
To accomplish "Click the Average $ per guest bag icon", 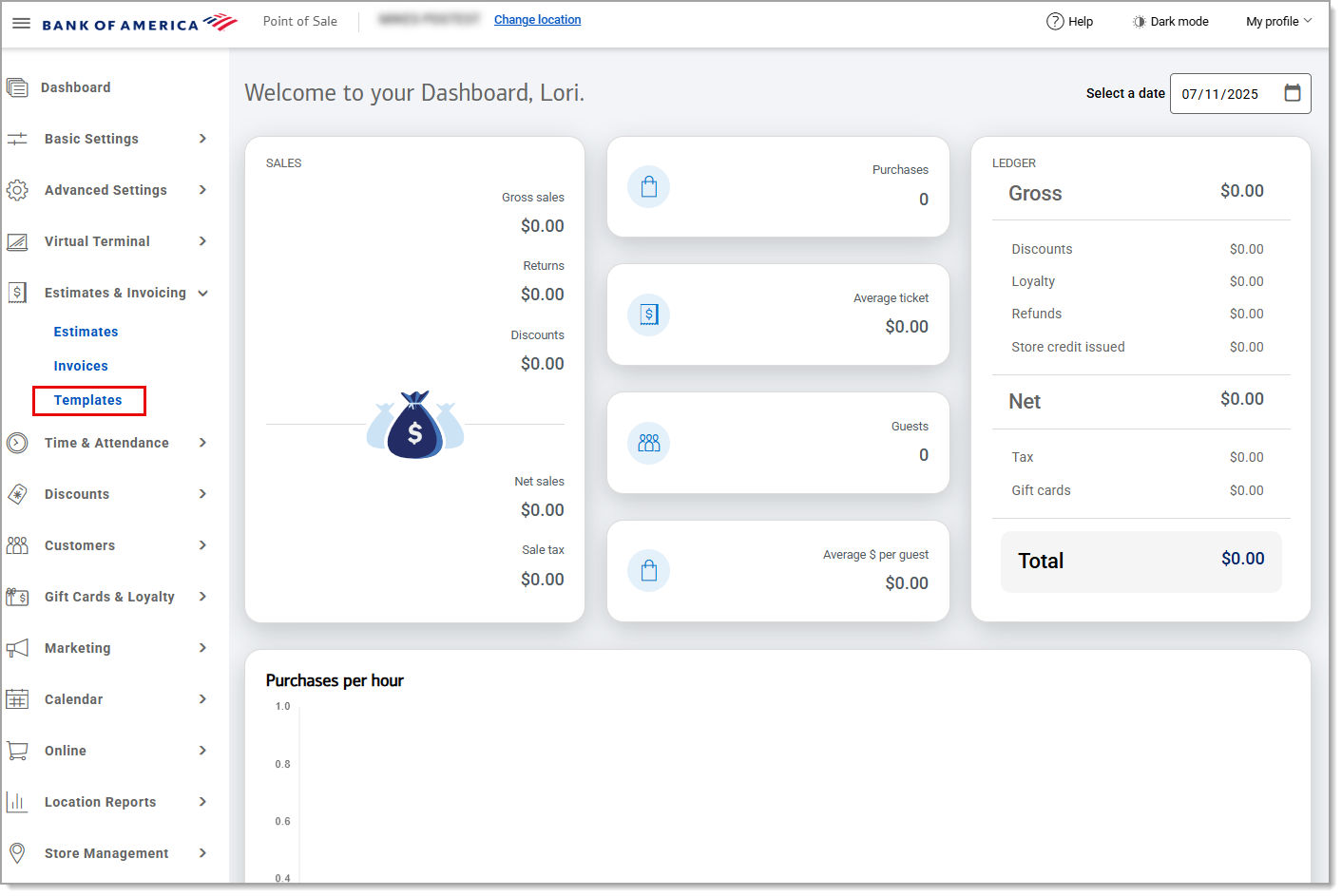I will click(649, 571).
